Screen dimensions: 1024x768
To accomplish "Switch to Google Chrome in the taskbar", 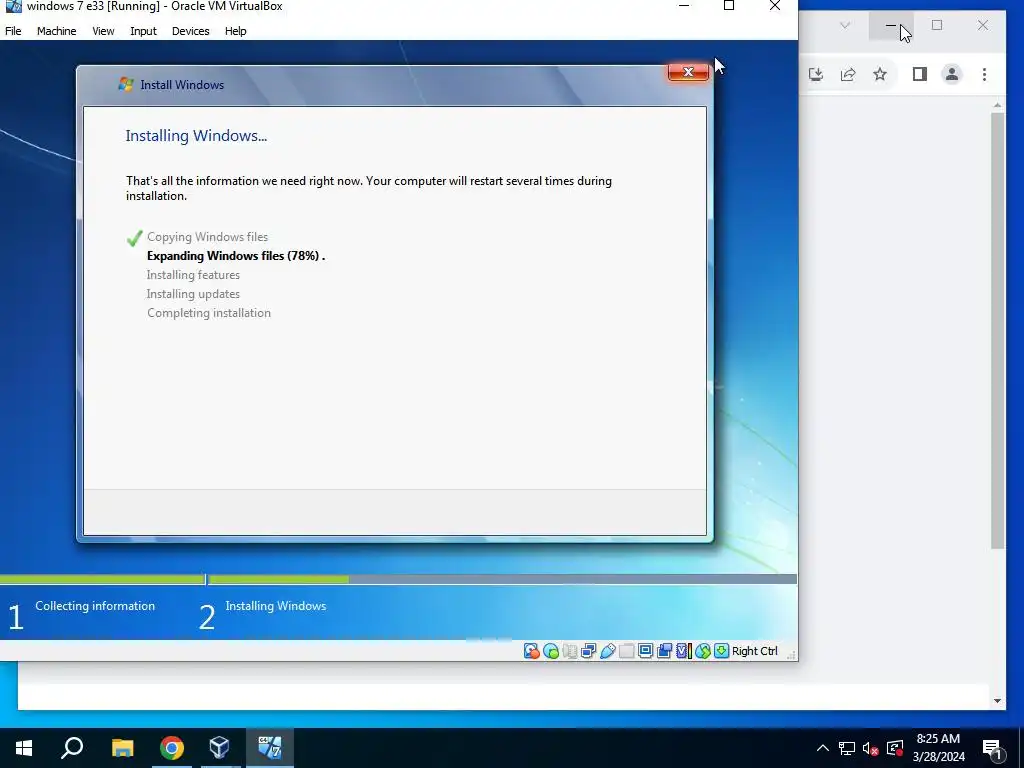I will point(172,748).
